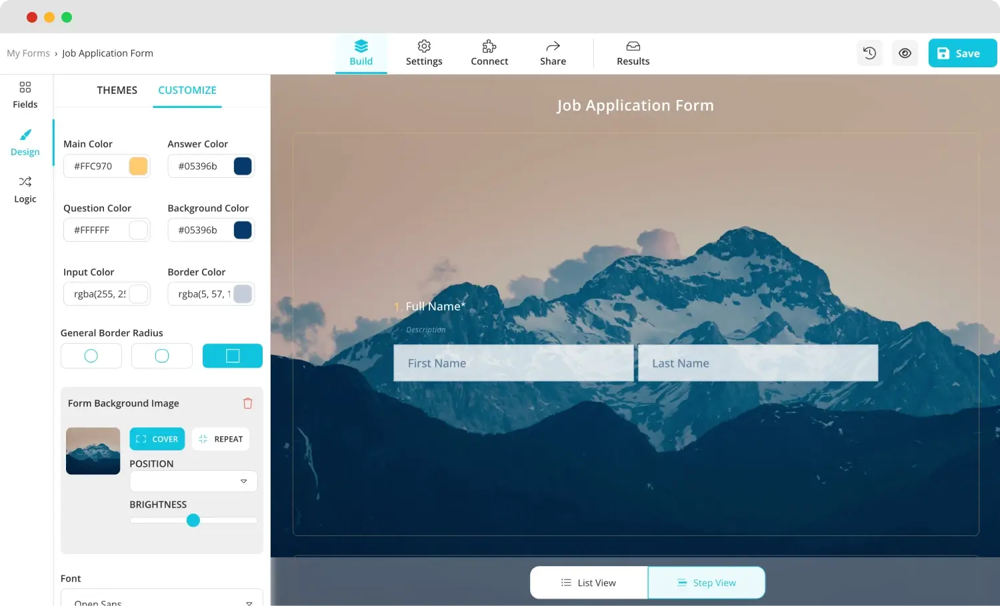Save the form

[x=961, y=54]
